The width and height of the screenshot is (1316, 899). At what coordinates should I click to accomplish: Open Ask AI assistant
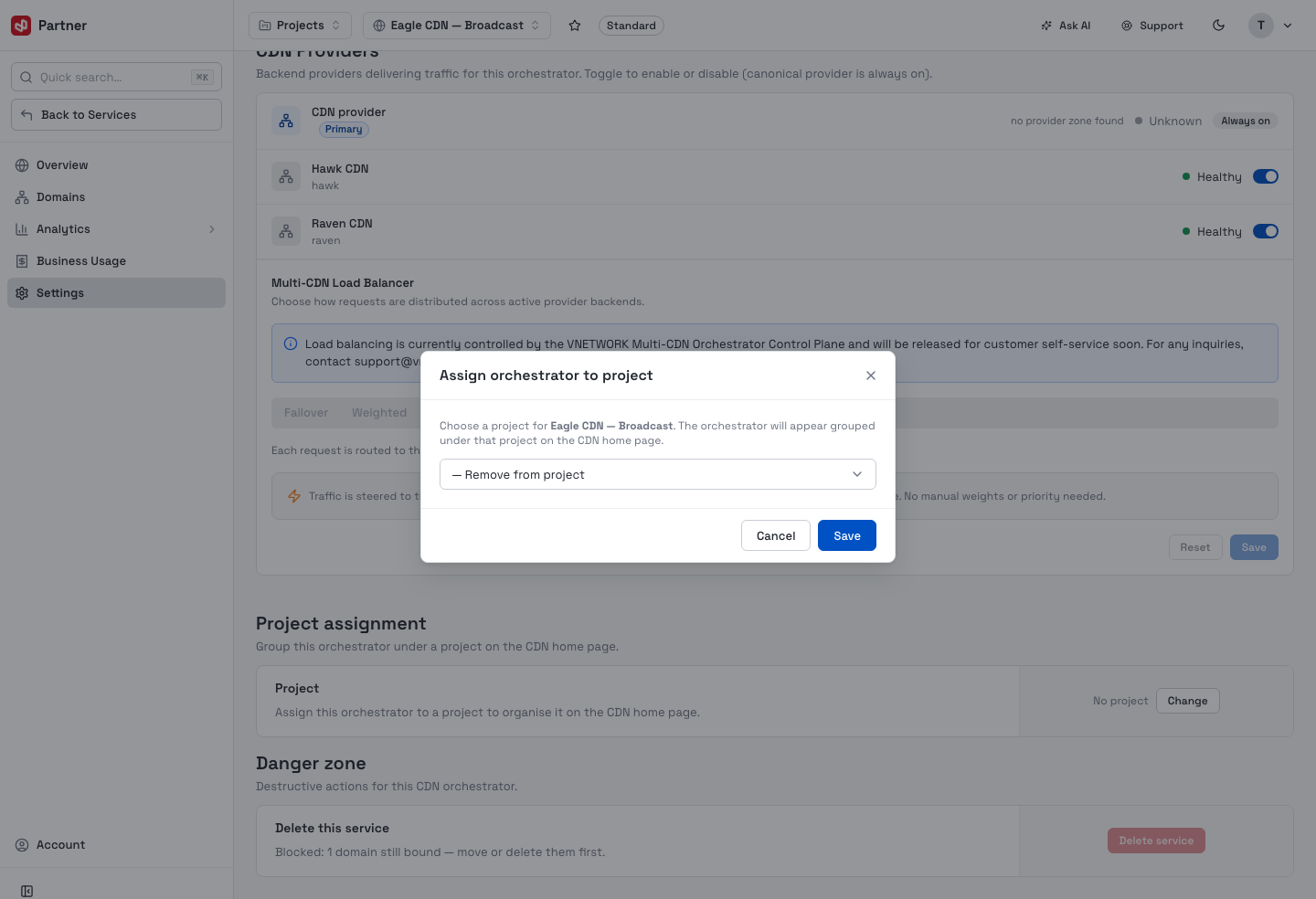tap(1066, 26)
